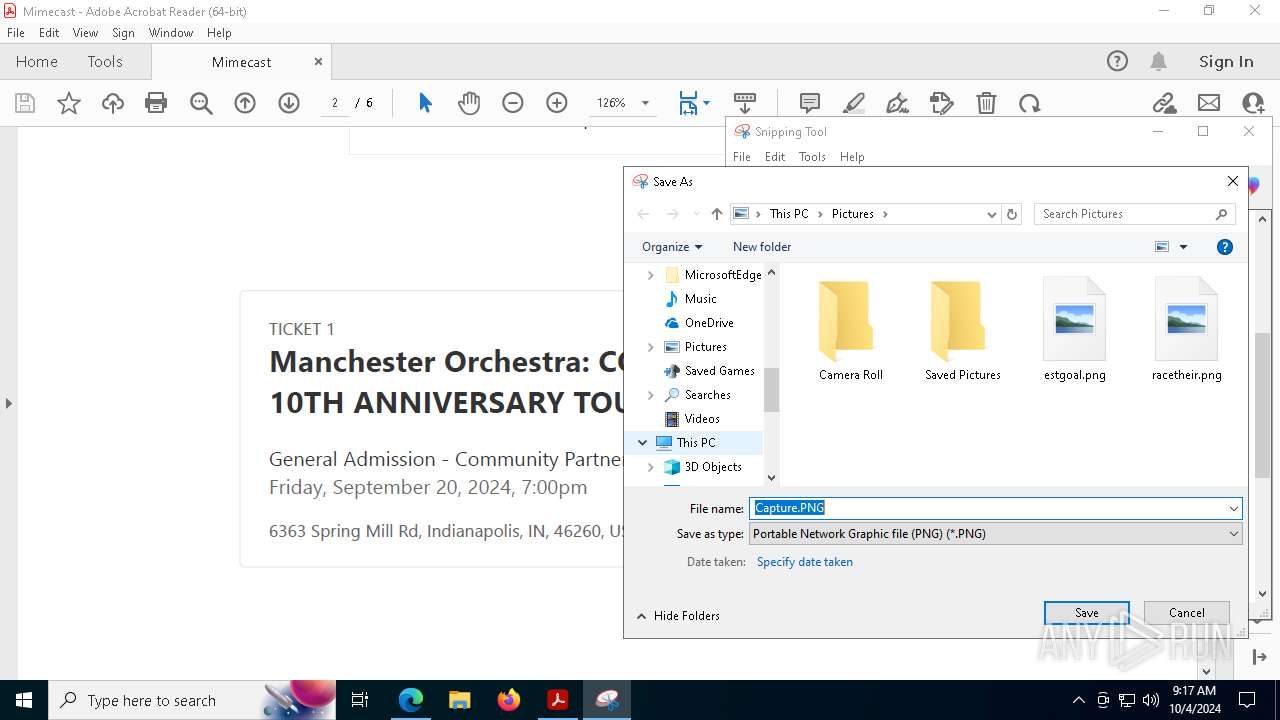Click the page number field
The height and width of the screenshot is (720, 1280).
pyautogui.click(x=335, y=103)
